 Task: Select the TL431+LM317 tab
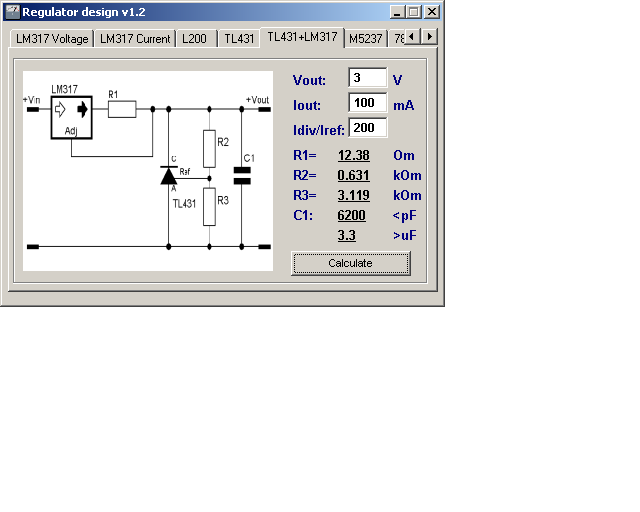click(x=302, y=38)
